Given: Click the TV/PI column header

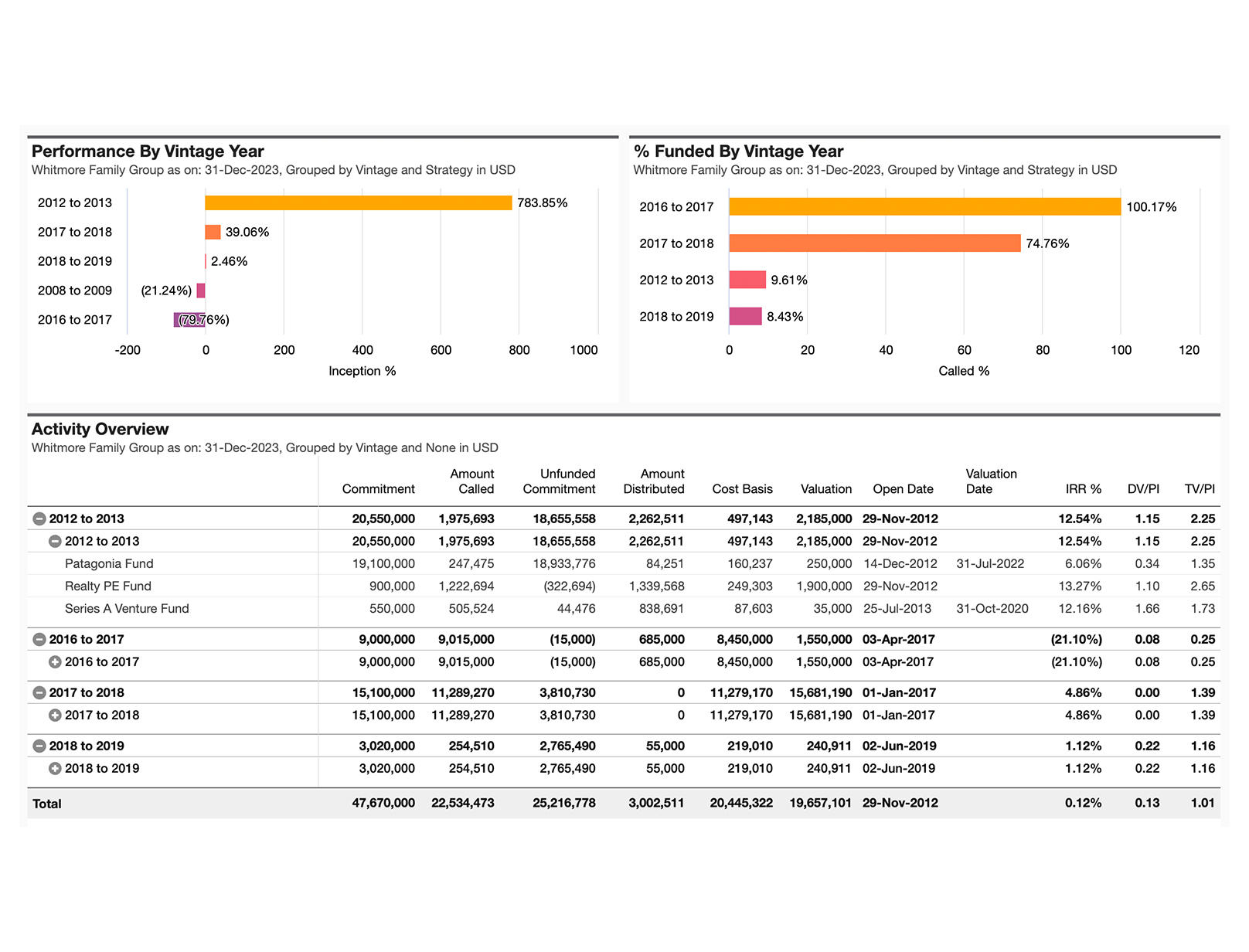Looking at the screenshot, I should (1199, 489).
